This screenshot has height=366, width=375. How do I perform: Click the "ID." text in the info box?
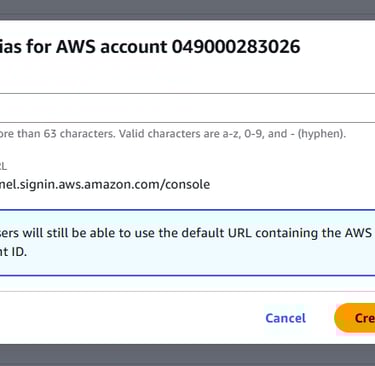point(19,252)
